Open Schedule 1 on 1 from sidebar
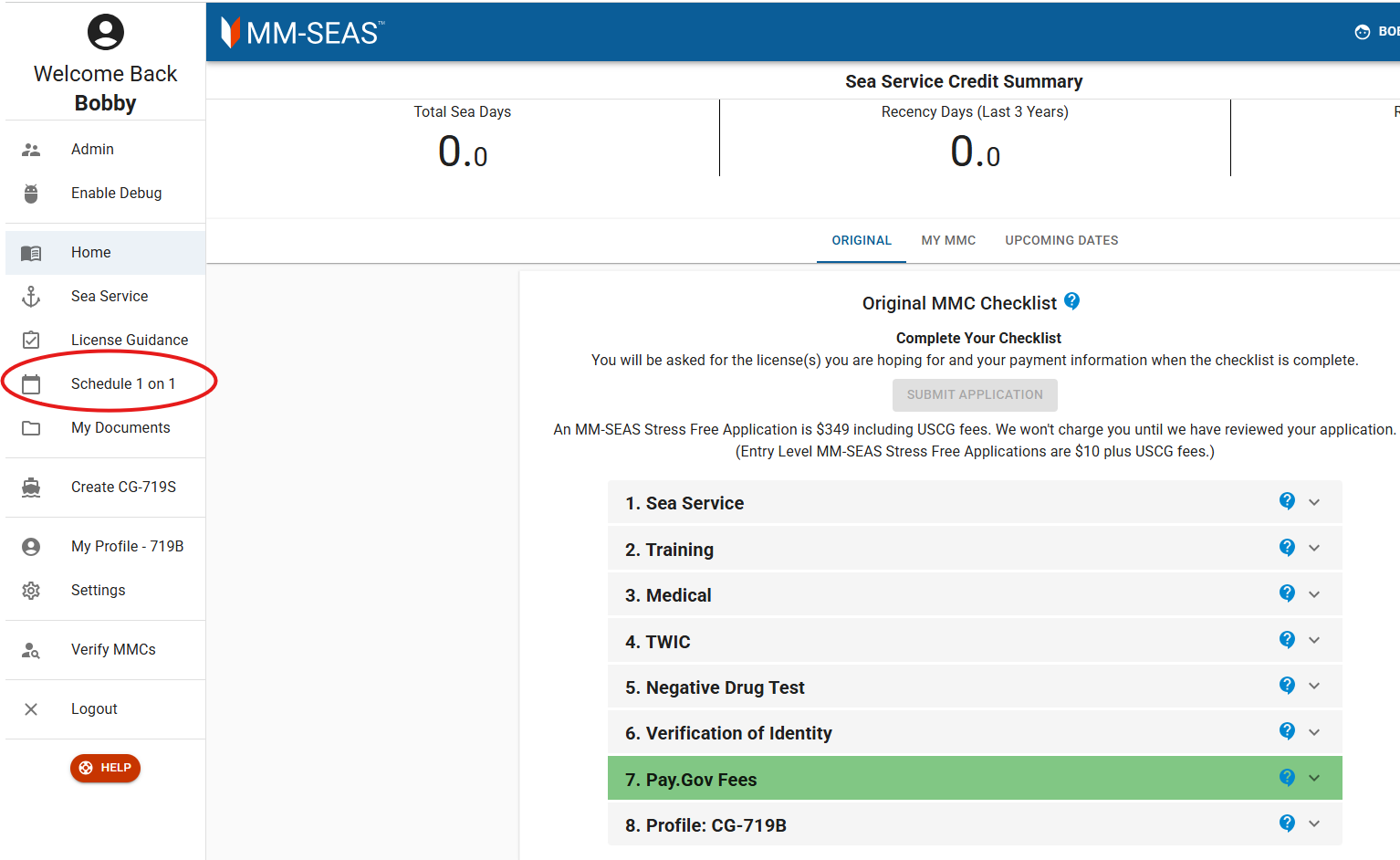Viewport: 1400px width, 860px height. point(105,384)
